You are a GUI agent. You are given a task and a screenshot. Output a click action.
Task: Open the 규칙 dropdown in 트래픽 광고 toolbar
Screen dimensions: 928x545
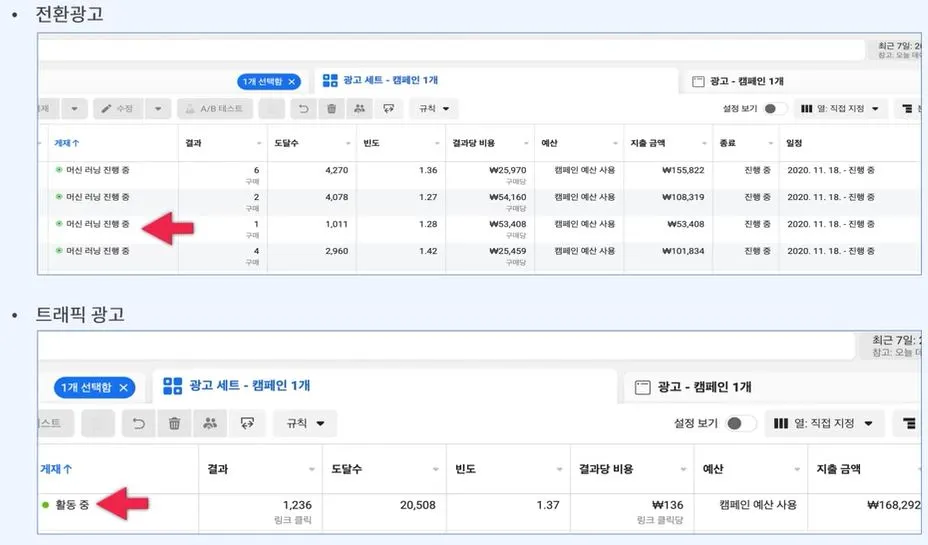[305, 423]
